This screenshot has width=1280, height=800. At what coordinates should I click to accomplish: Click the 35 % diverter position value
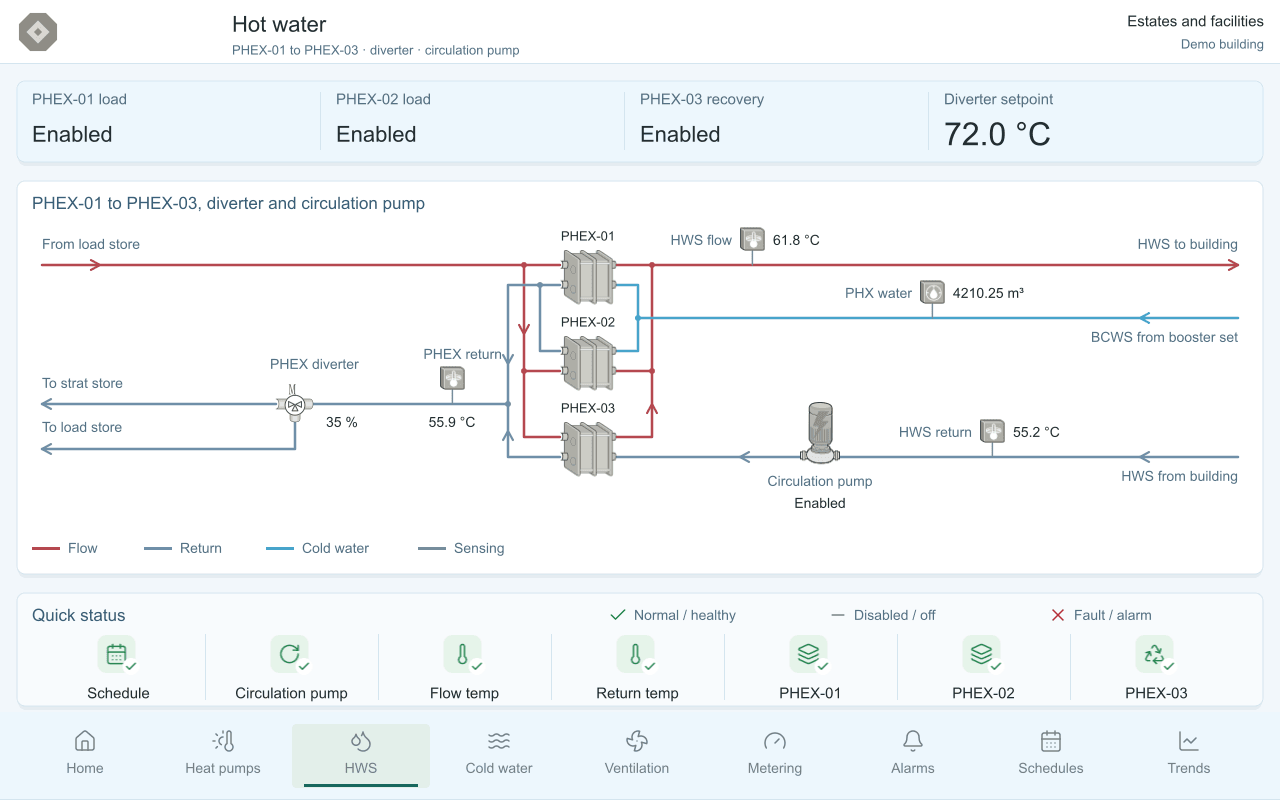point(342,422)
